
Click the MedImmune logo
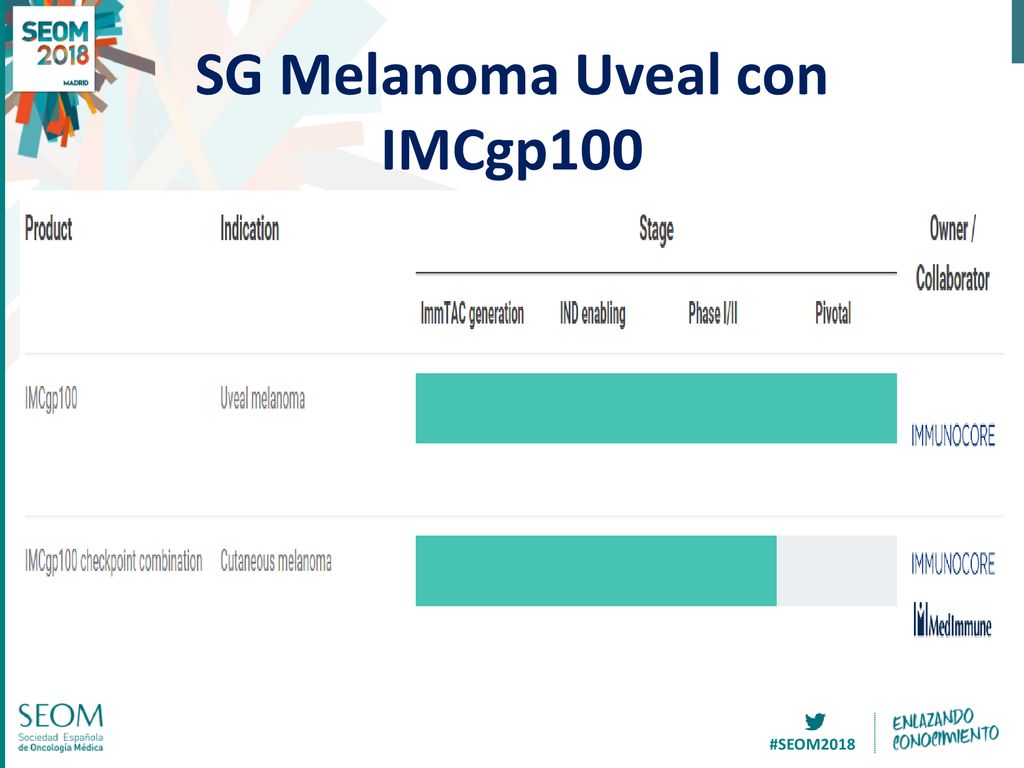pos(952,620)
